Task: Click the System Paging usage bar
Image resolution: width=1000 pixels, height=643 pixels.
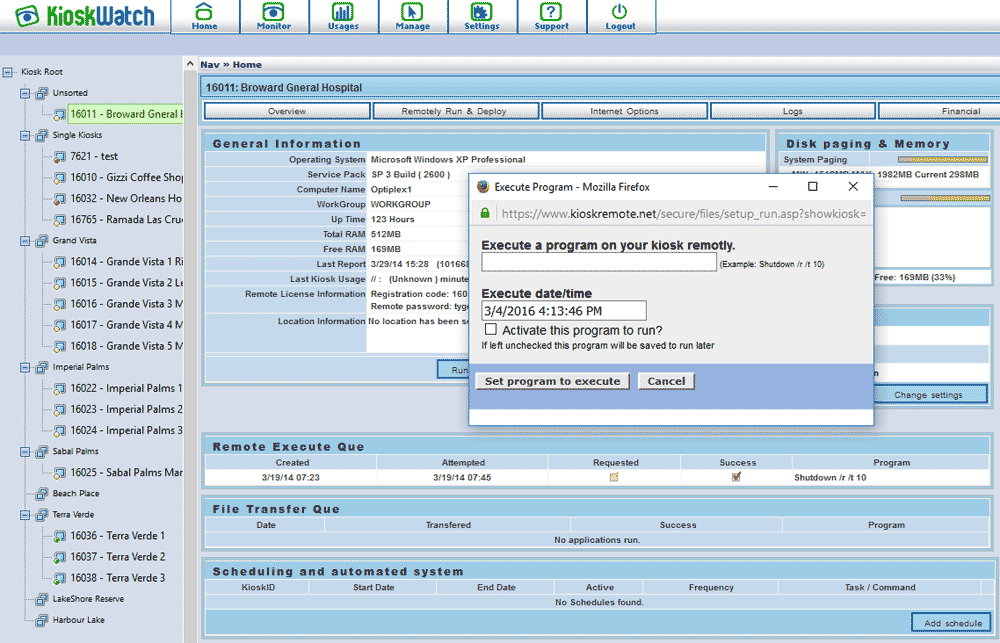Action: 942,159
